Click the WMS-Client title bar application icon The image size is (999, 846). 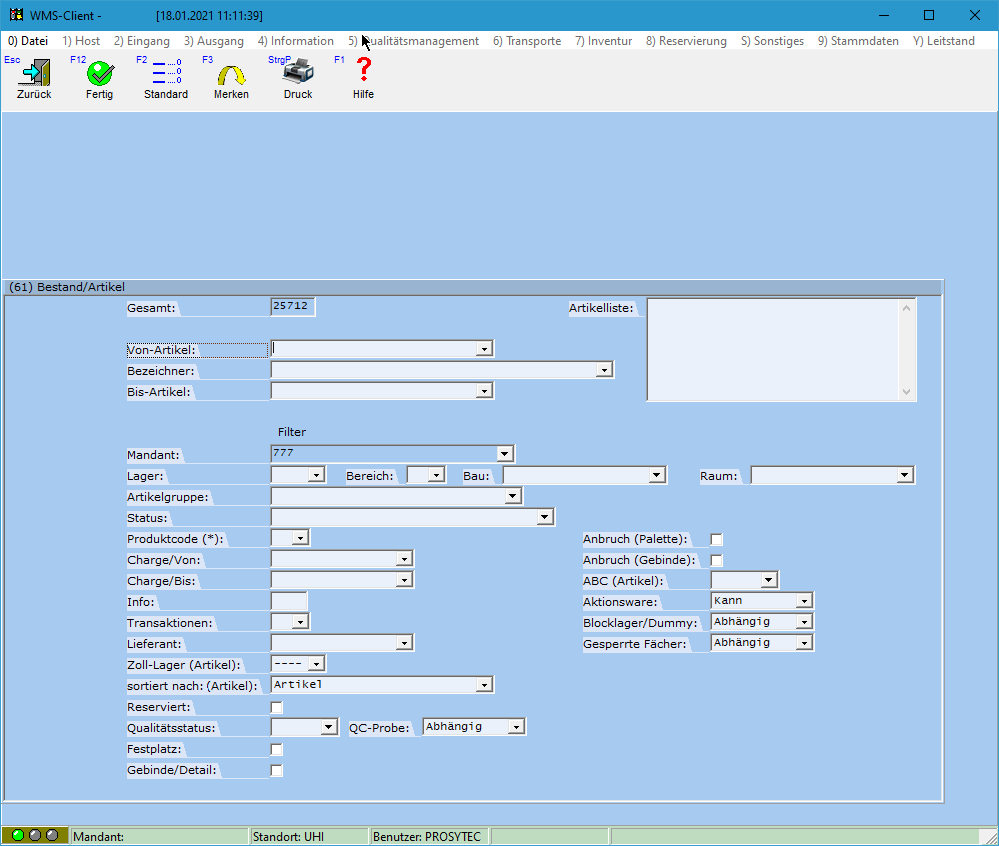pos(16,14)
